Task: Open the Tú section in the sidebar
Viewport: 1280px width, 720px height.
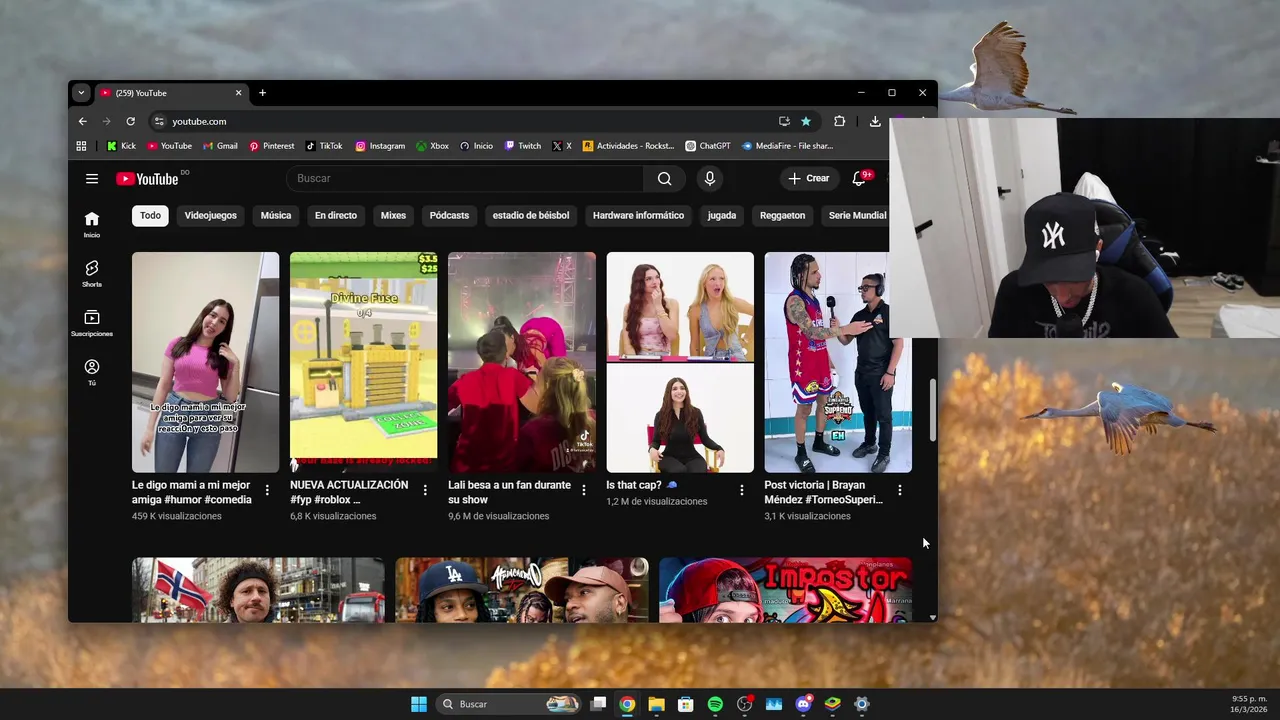Action: point(92,372)
